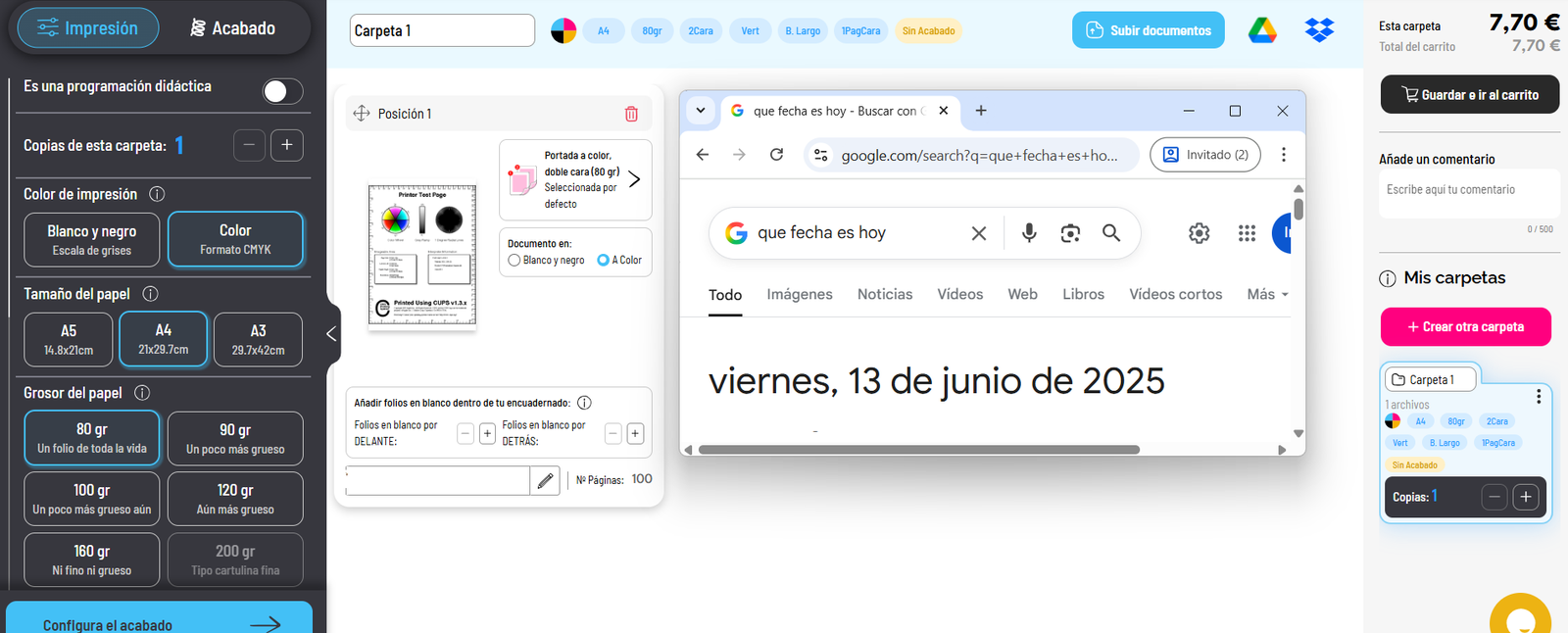Switch to the Acabado tab
The image size is (1568, 633).
(x=233, y=28)
